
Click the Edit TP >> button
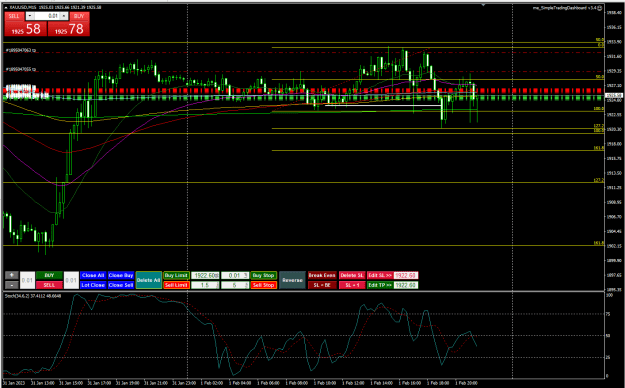click(380, 285)
